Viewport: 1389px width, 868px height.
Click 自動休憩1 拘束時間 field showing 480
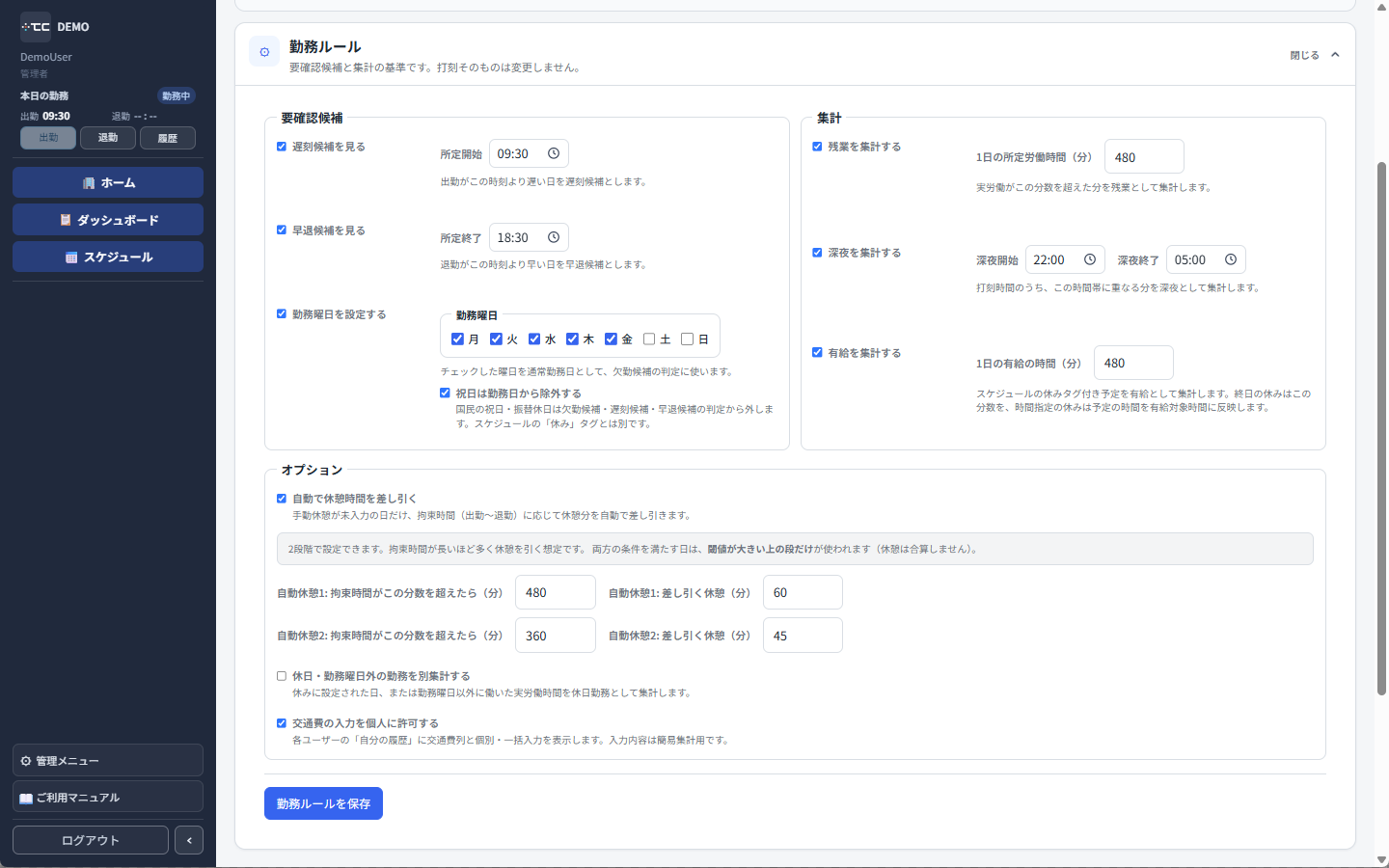(x=556, y=592)
